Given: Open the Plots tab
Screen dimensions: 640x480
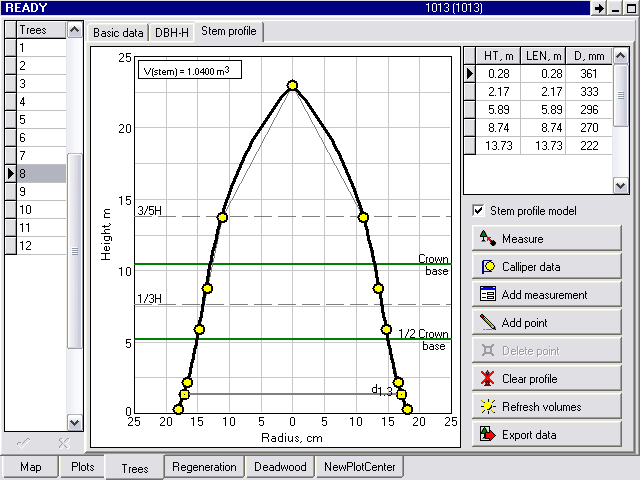Looking at the screenshot, I should (82, 467).
